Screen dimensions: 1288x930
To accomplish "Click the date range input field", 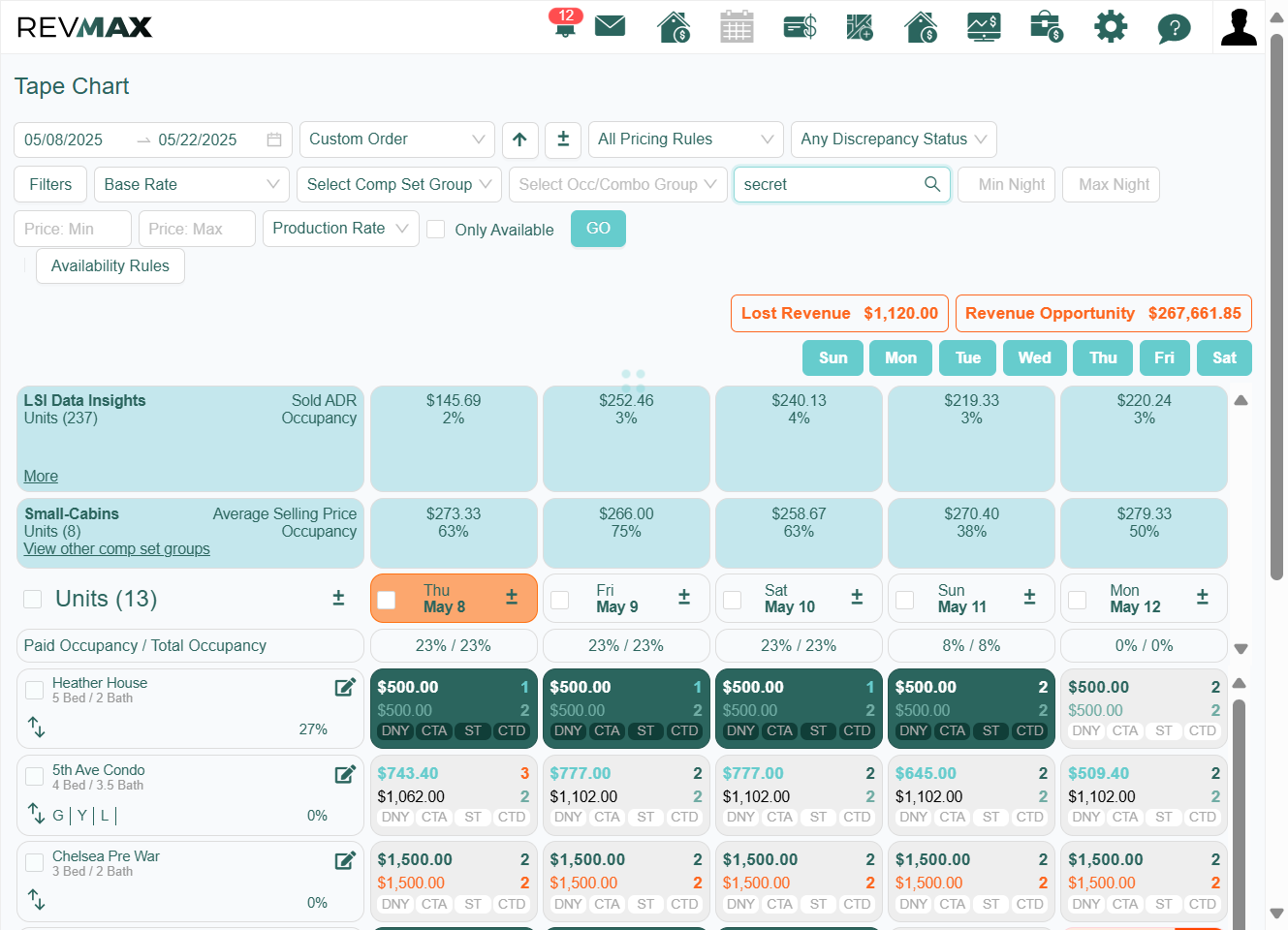I will [x=153, y=139].
